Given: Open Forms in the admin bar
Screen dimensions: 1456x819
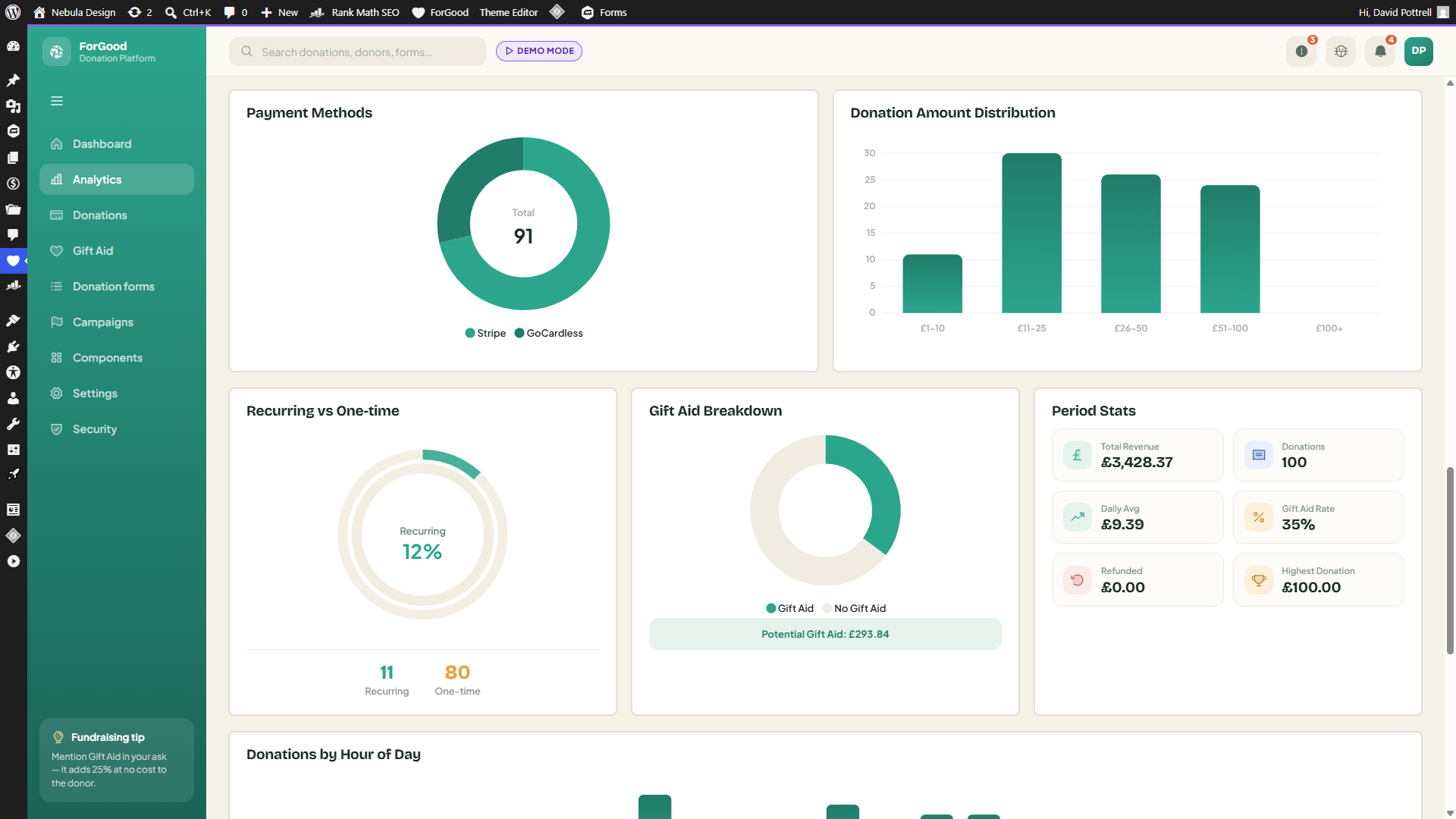Looking at the screenshot, I should (604, 12).
